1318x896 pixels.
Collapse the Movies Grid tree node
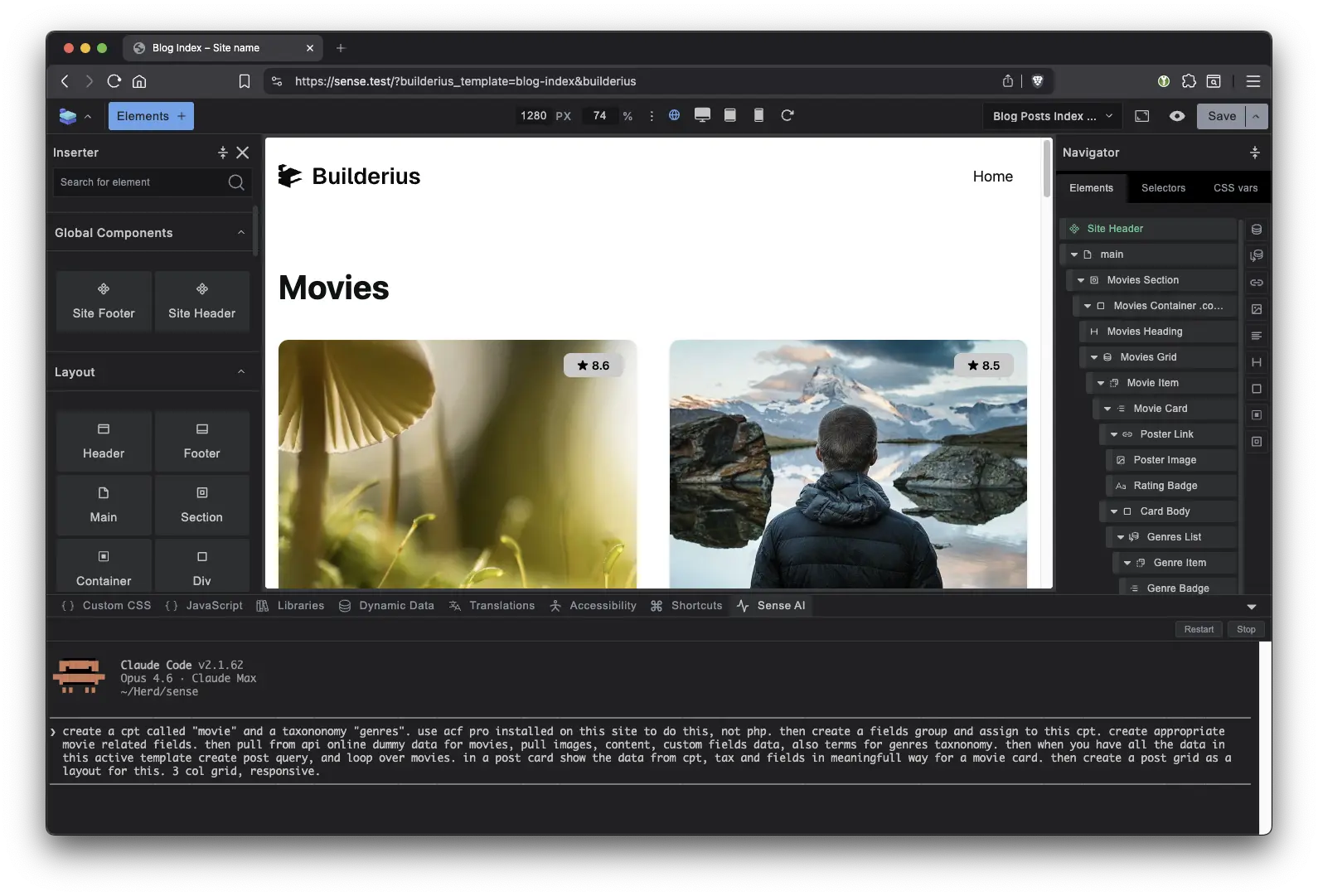[1094, 357]
